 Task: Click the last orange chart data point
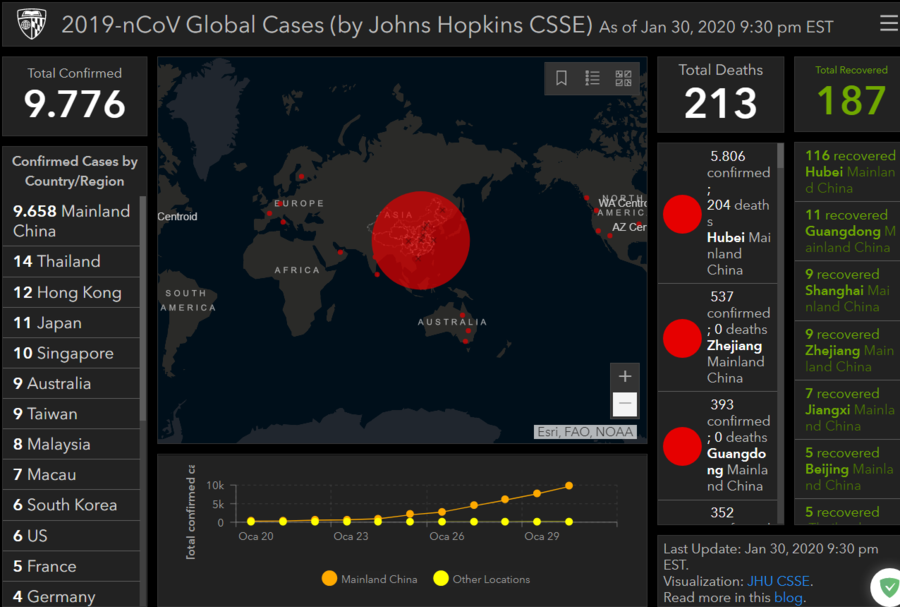[x=569, y=485]
